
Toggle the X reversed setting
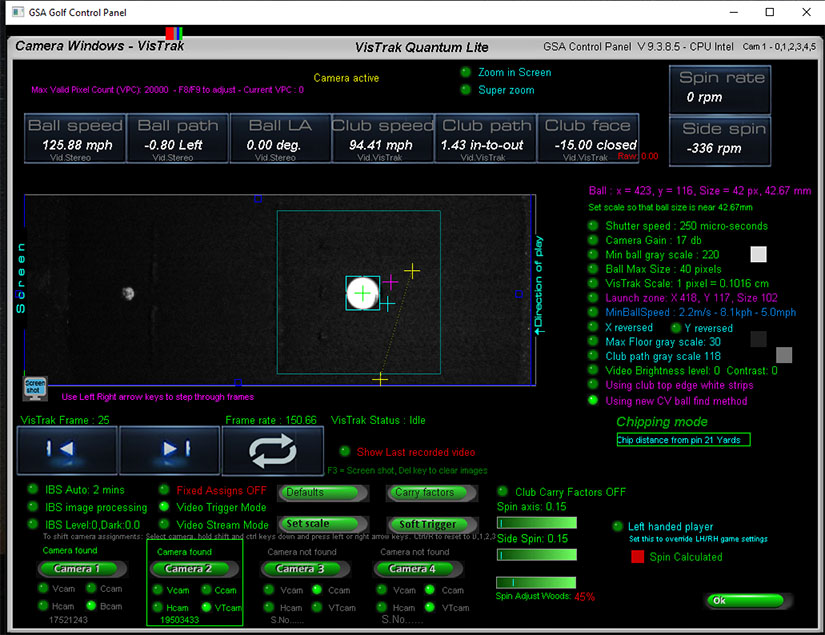(593, 328)
